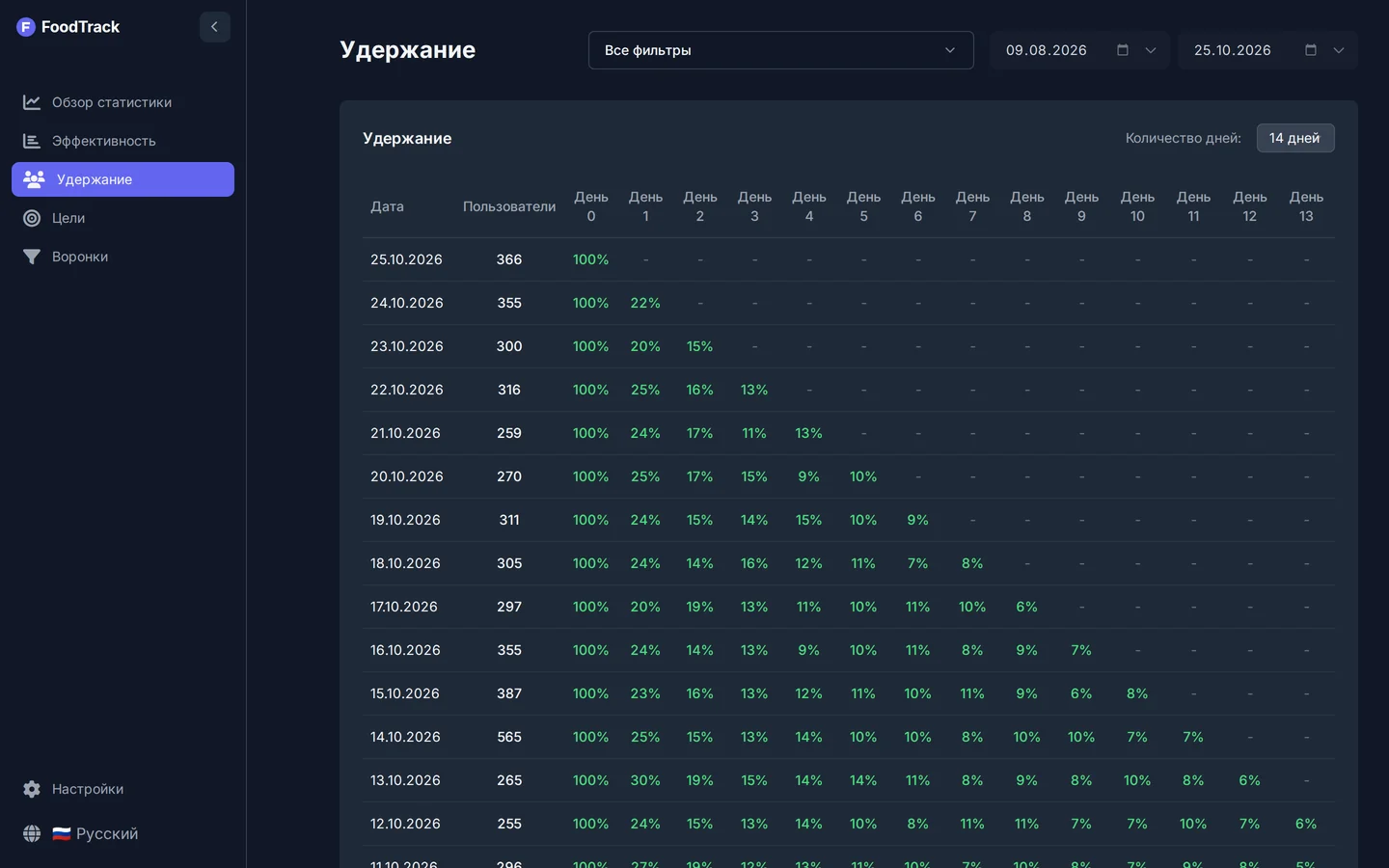The image size is (1389, 868).
Task: Select the 17.10.2026 row date
Action: (404, 607)
